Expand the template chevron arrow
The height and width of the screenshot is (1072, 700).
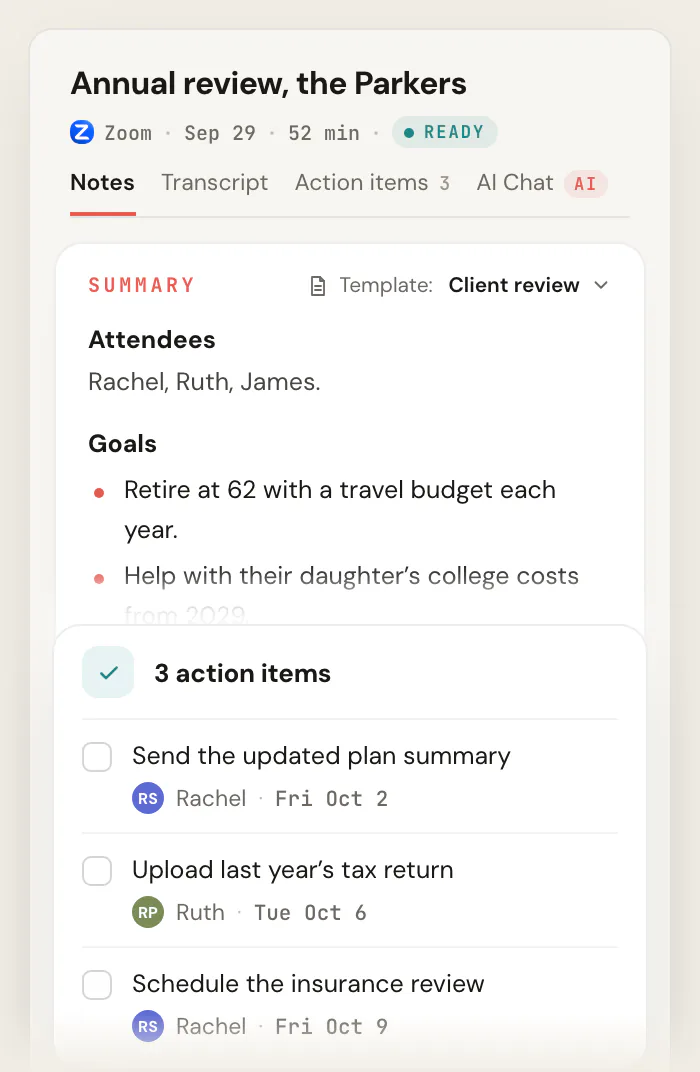601,285
